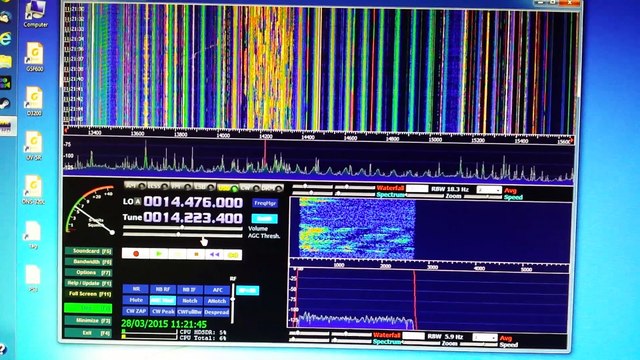Open Internet Explorer from the taskbar

point(6,39)
